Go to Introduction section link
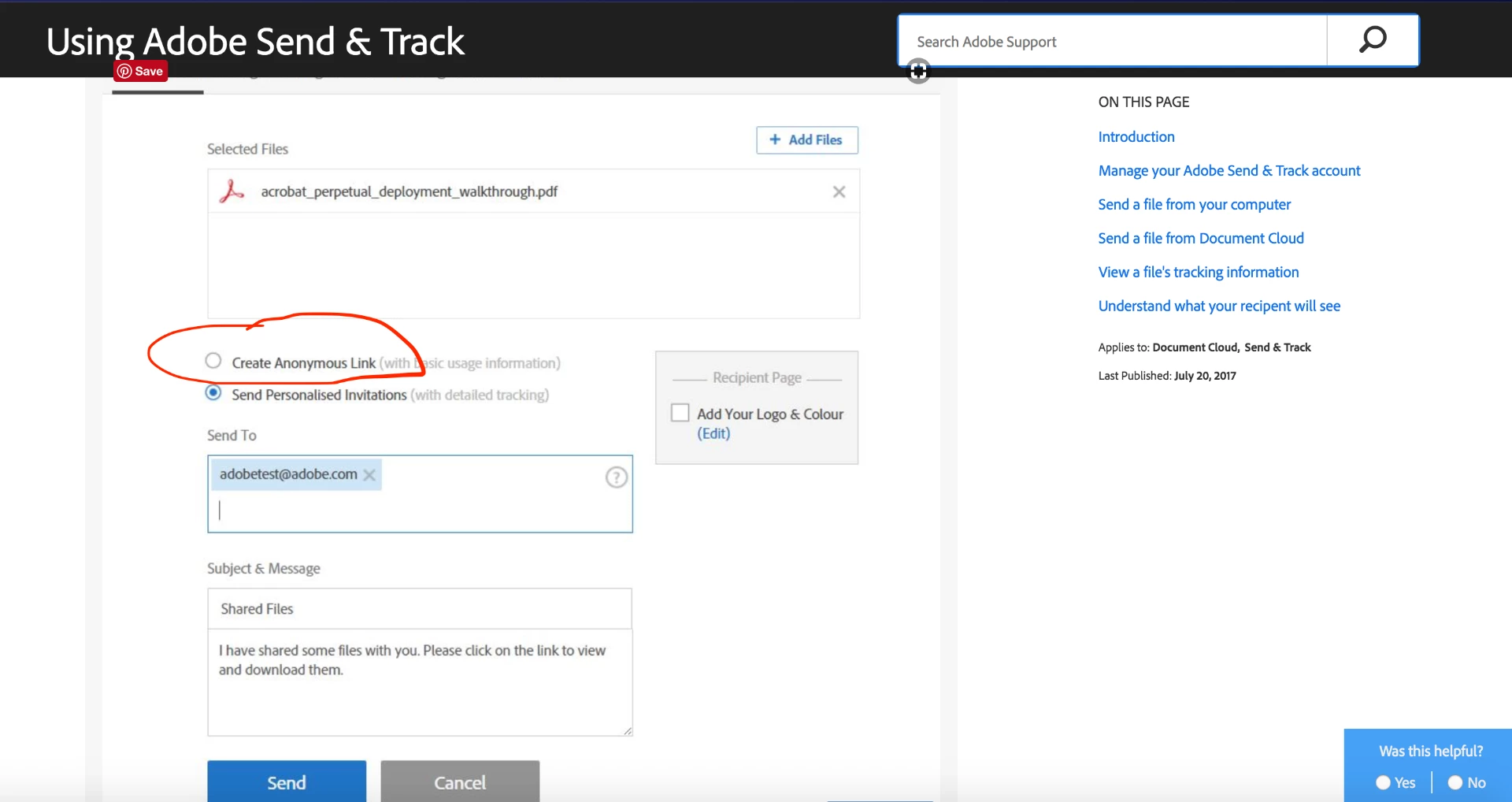The height and width of the screenshot is (802, 1512). click(1136, 137)
